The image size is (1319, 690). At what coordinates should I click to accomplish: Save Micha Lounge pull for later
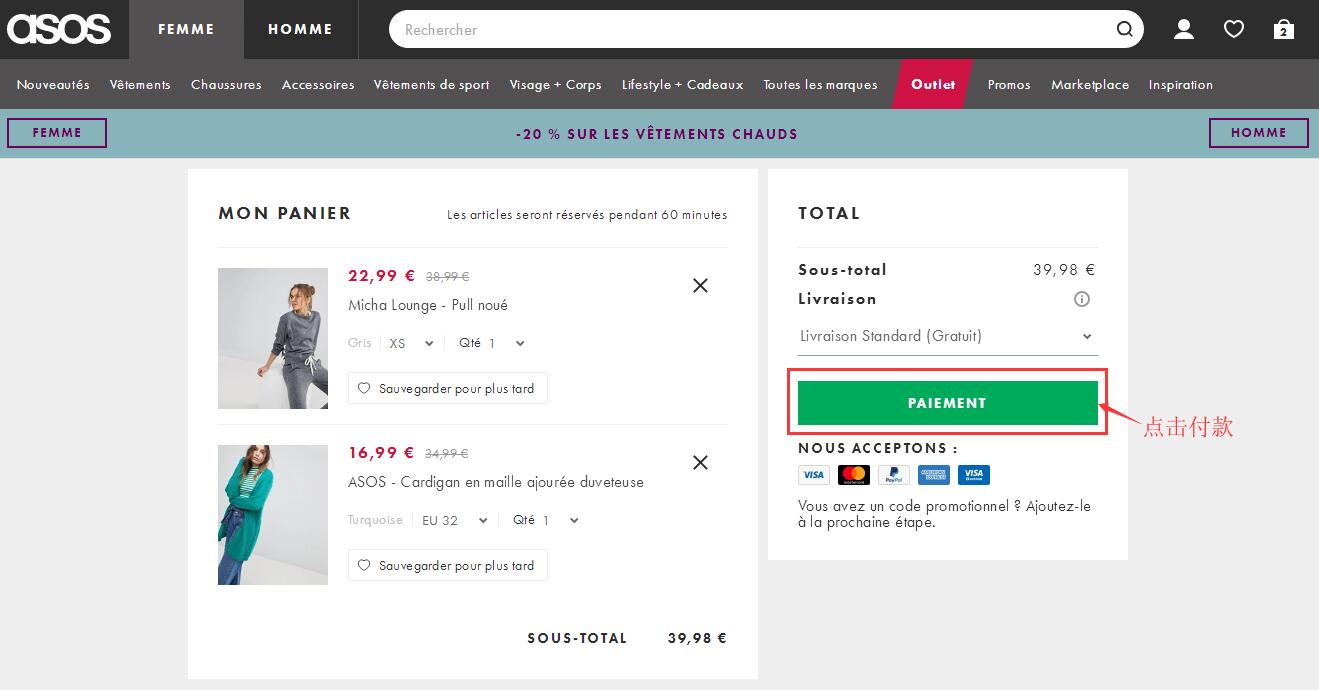pos(447,389)
